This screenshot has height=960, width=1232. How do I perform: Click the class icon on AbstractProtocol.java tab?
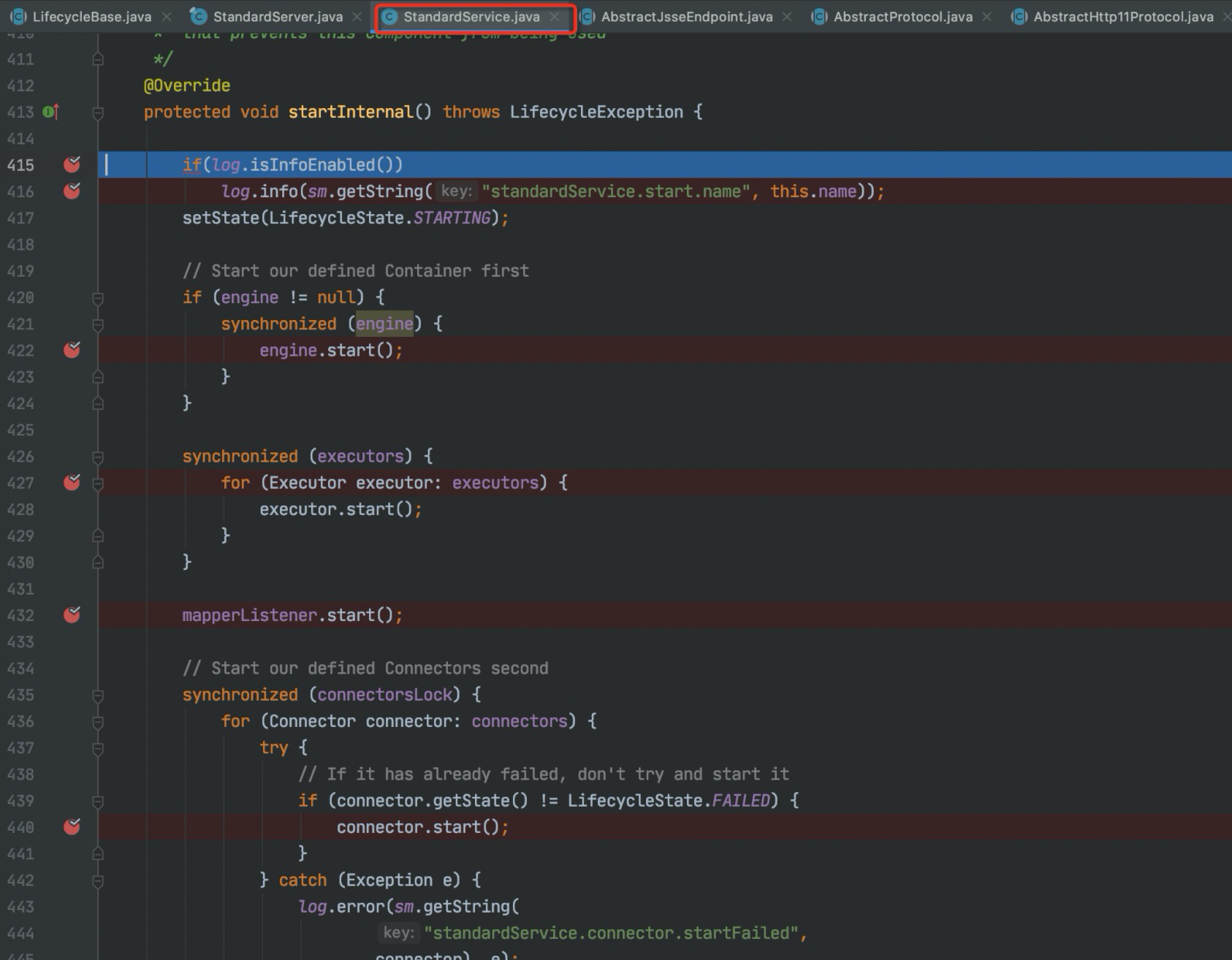point(819,16)
